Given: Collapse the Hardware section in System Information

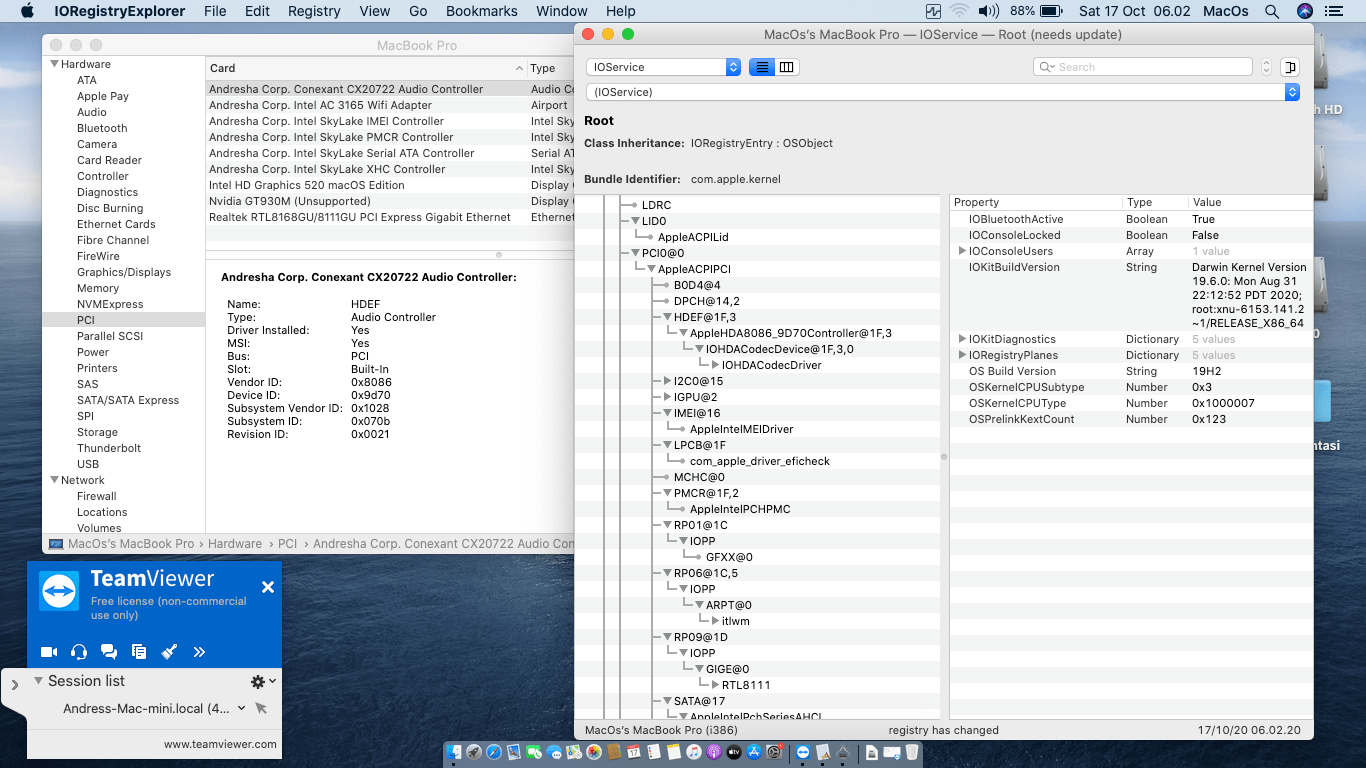Looking at the screenshot, I should coord(54,64).
